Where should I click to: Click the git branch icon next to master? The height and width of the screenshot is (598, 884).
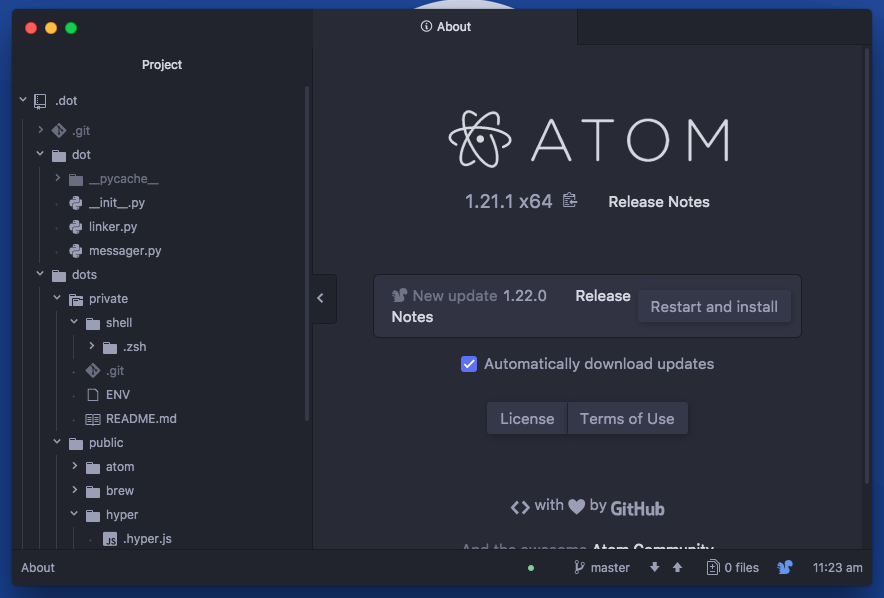pos(580,567)
